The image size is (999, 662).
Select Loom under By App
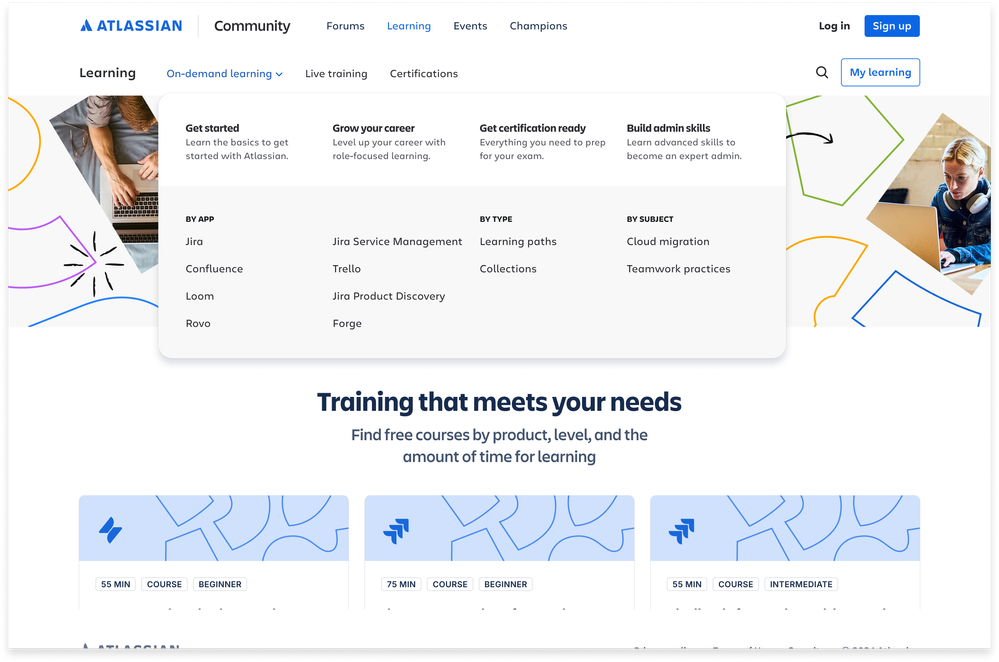coord(199,296)
